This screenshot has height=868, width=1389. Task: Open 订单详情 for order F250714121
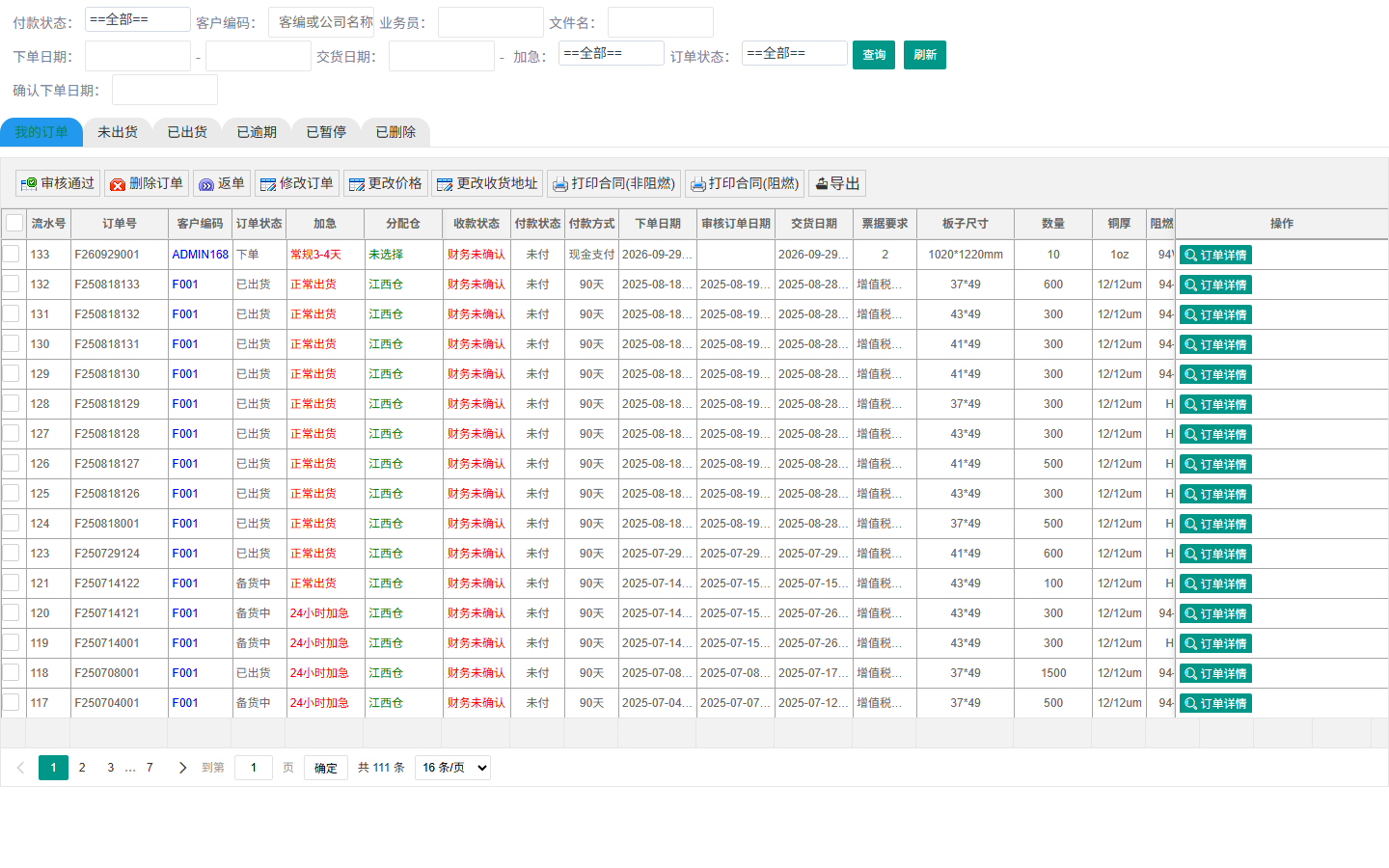click(1215, 614)
